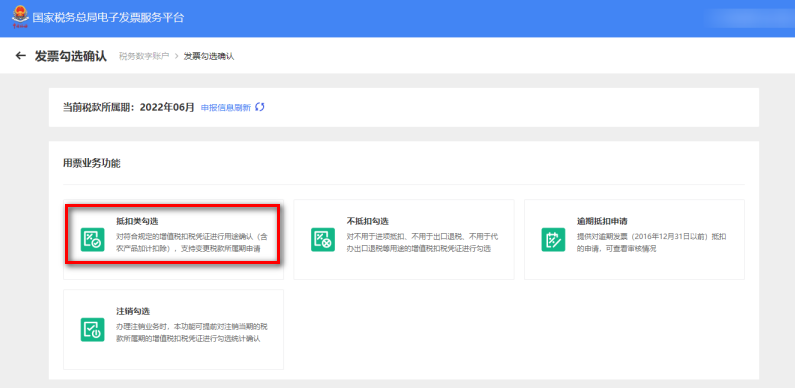
Task: Open the 注销勾选 heading
Action: [x=133, y=311]
